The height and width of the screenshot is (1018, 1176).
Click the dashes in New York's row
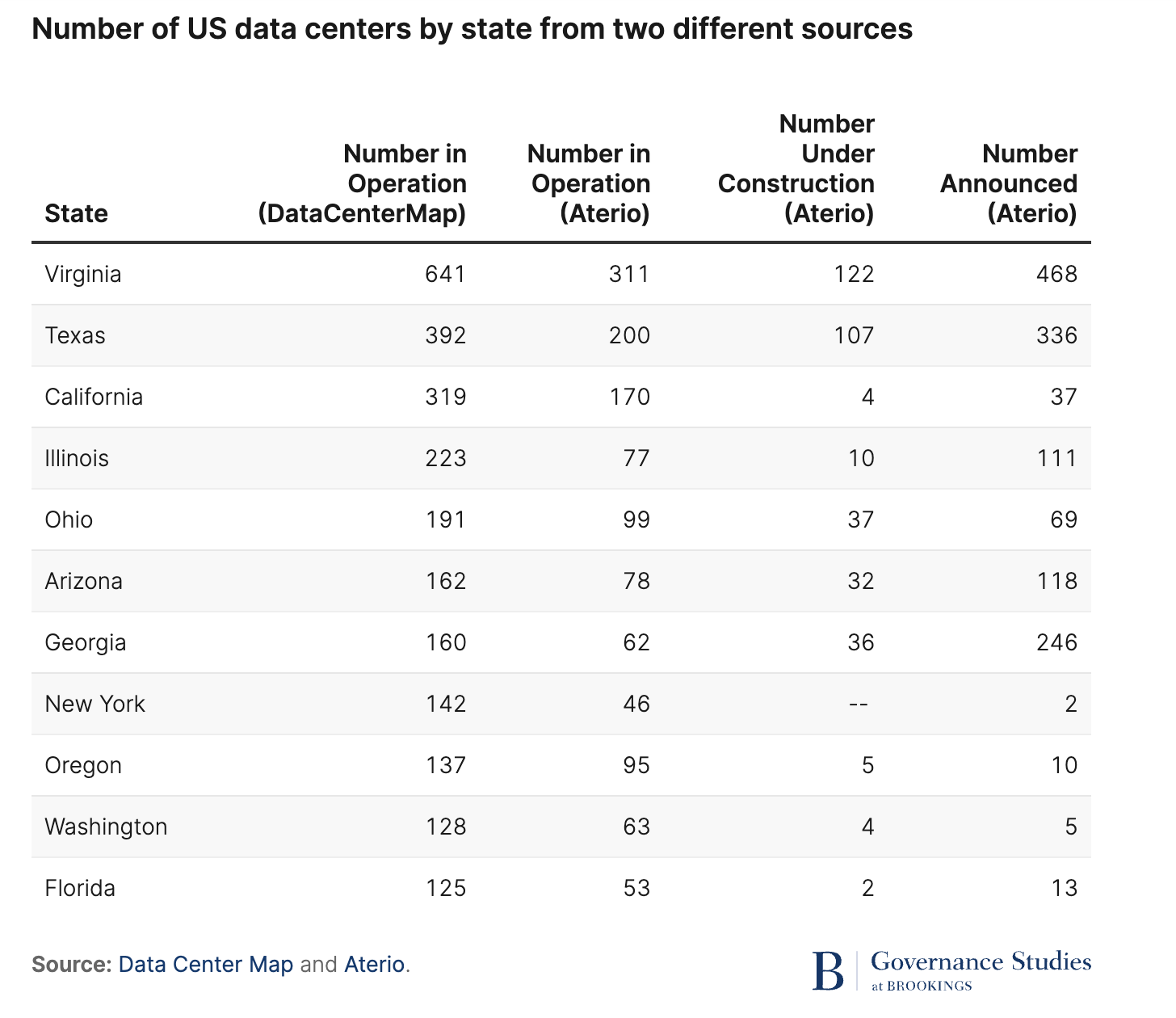click(x=859, y=705)
